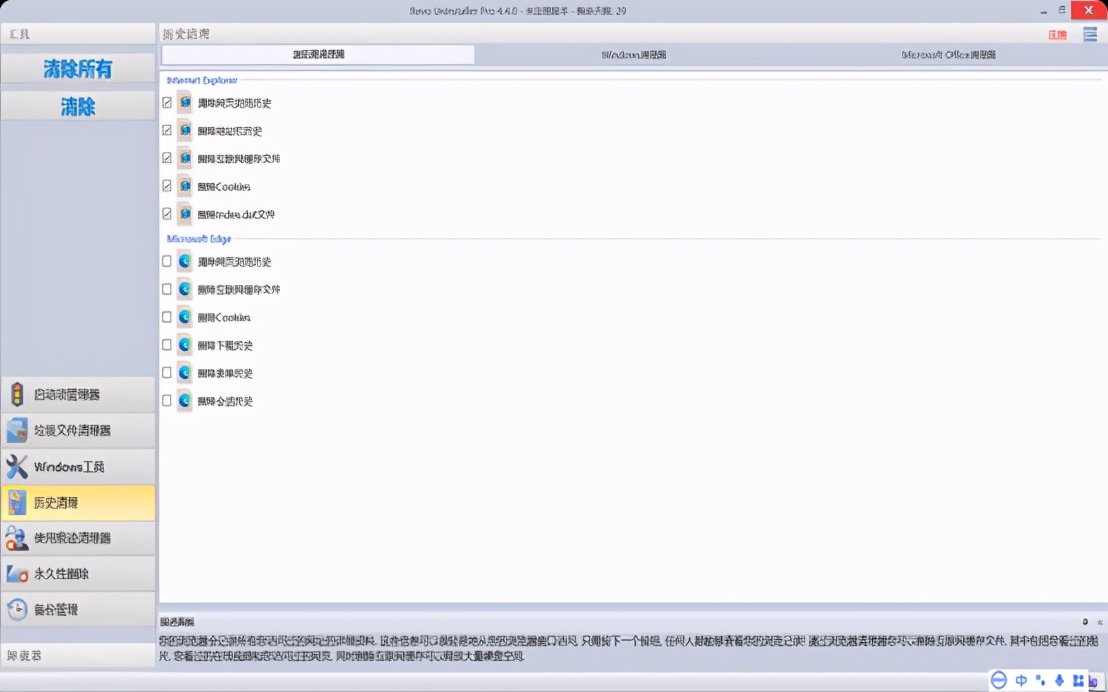Collapse the Microsoft Edge section header
This screenshot has width=1108, height=692.
198,240
